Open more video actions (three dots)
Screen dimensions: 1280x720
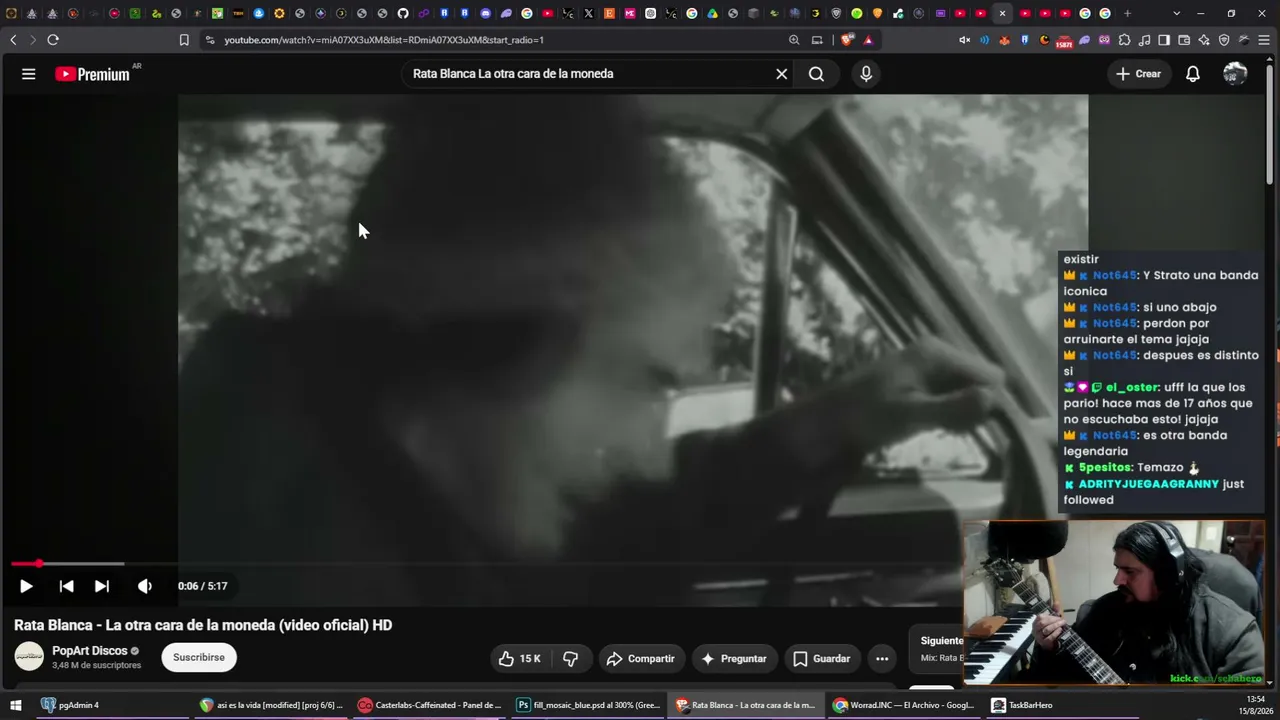click(882, 659)
